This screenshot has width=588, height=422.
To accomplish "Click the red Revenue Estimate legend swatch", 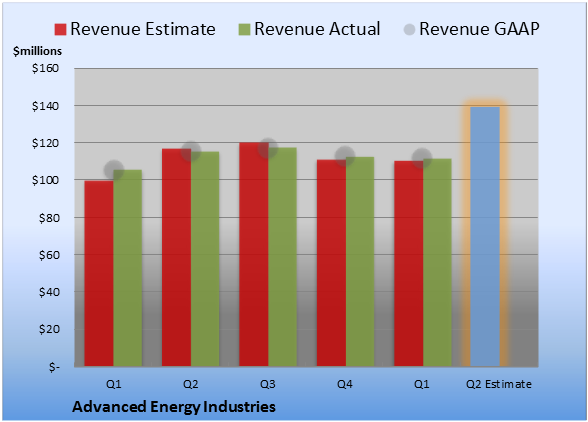I will pyautogui.click(x=60, y=30).
